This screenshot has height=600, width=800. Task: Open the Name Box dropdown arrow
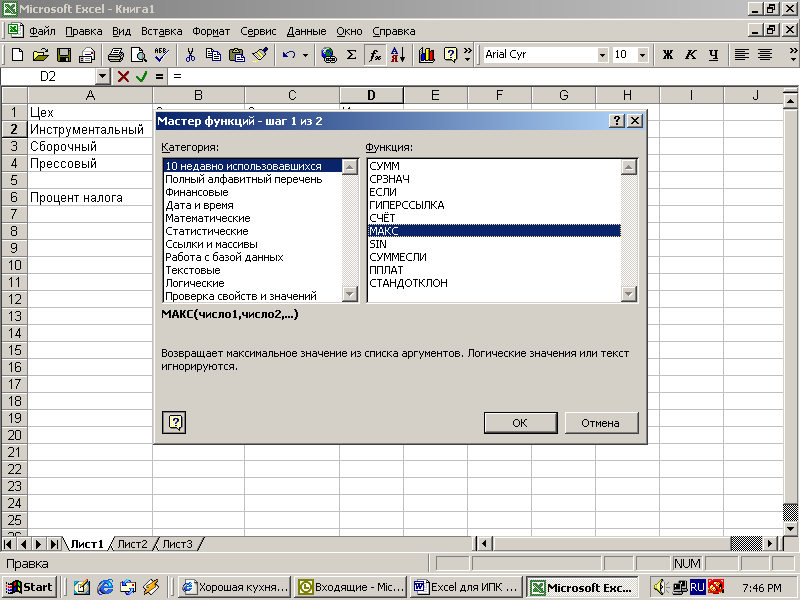[x=103, y=77]
